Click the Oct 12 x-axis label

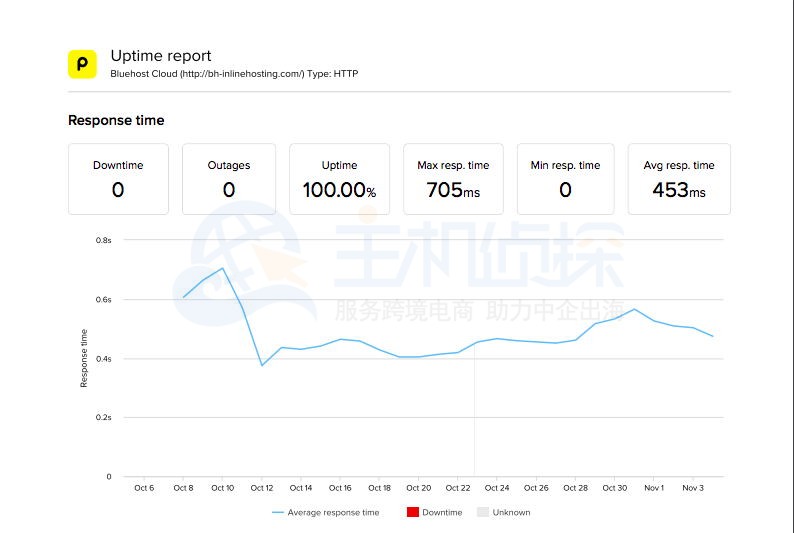(262, 488)
